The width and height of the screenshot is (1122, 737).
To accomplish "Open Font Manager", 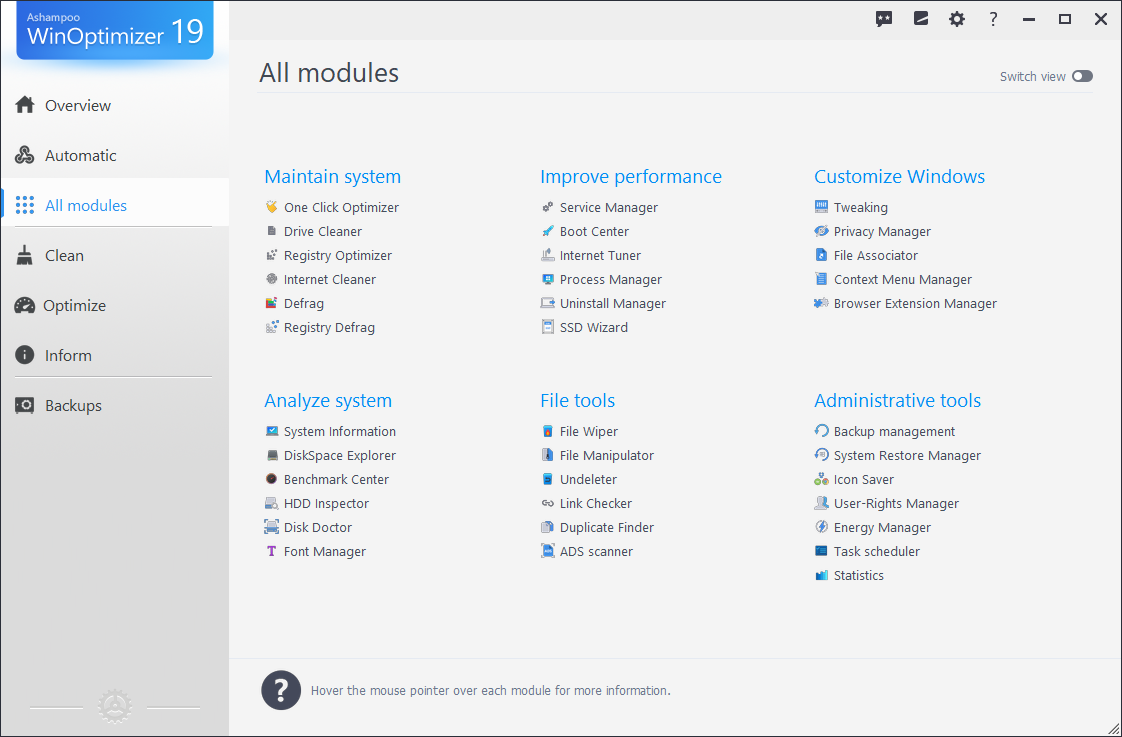I will 324,551.
